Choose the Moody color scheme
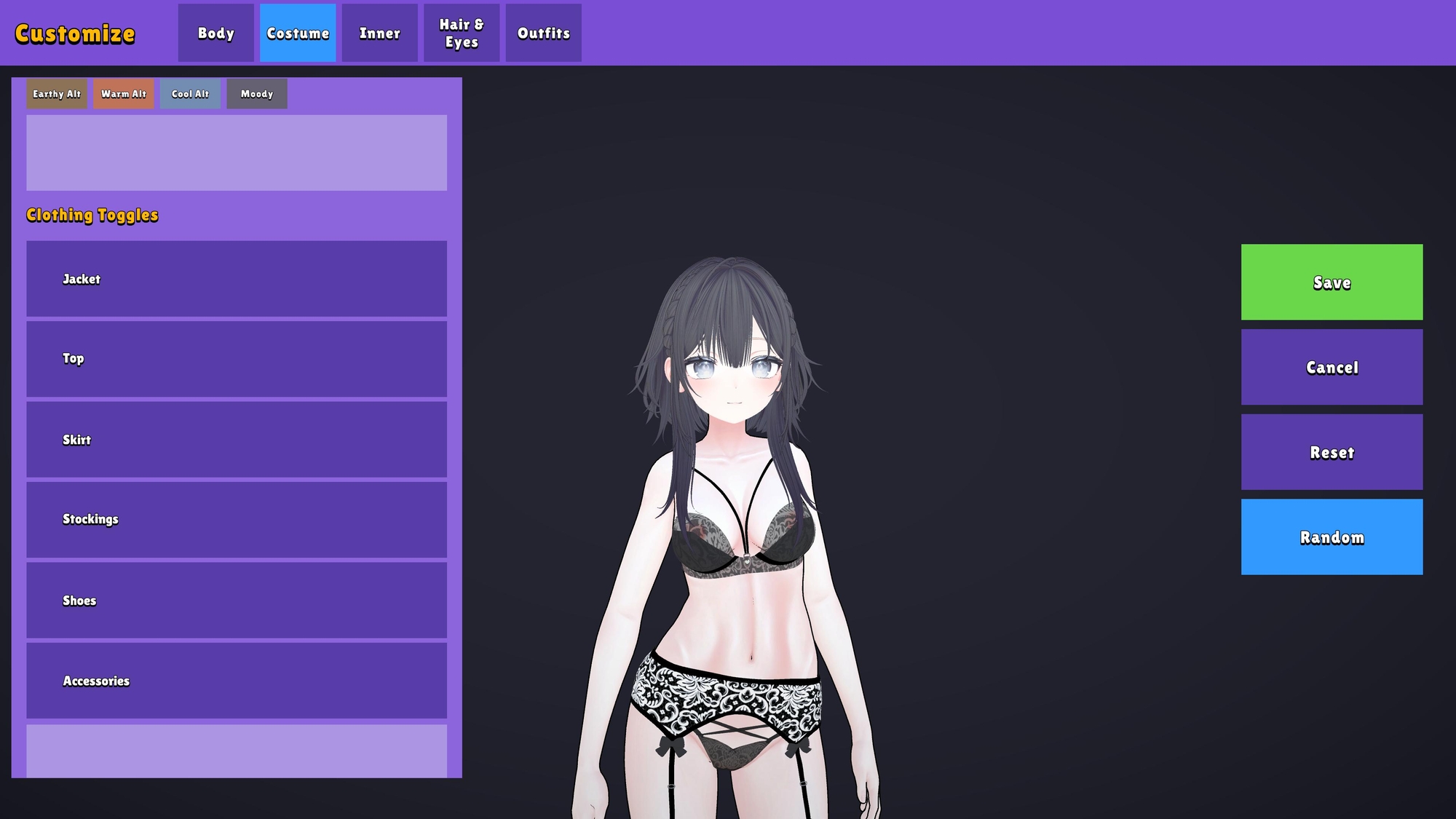The height and width of the screenshot is (819, 1456). [x=256, y=93]
